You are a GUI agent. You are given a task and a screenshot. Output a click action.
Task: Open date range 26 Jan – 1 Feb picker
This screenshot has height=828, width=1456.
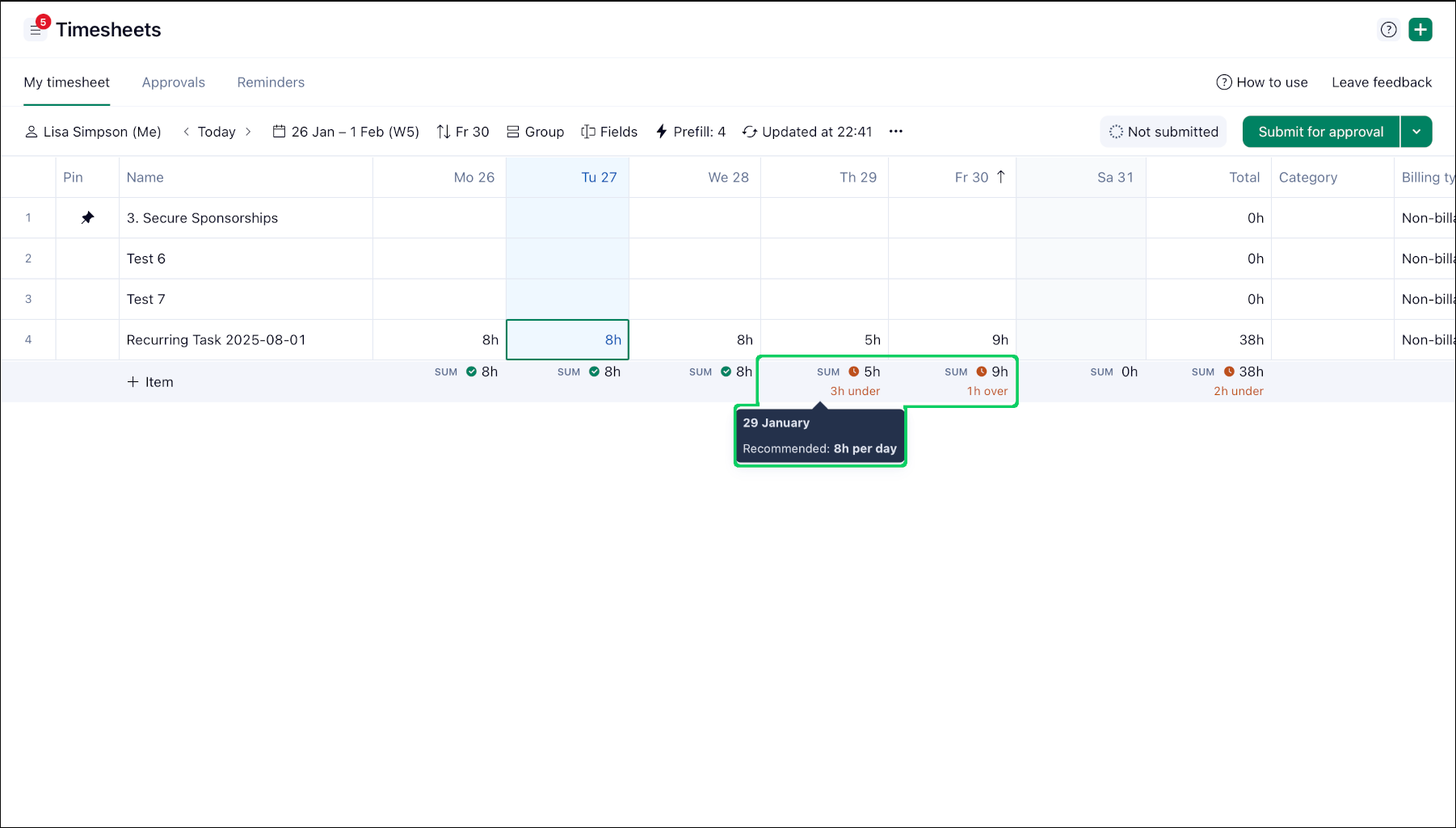click(346, 132)
